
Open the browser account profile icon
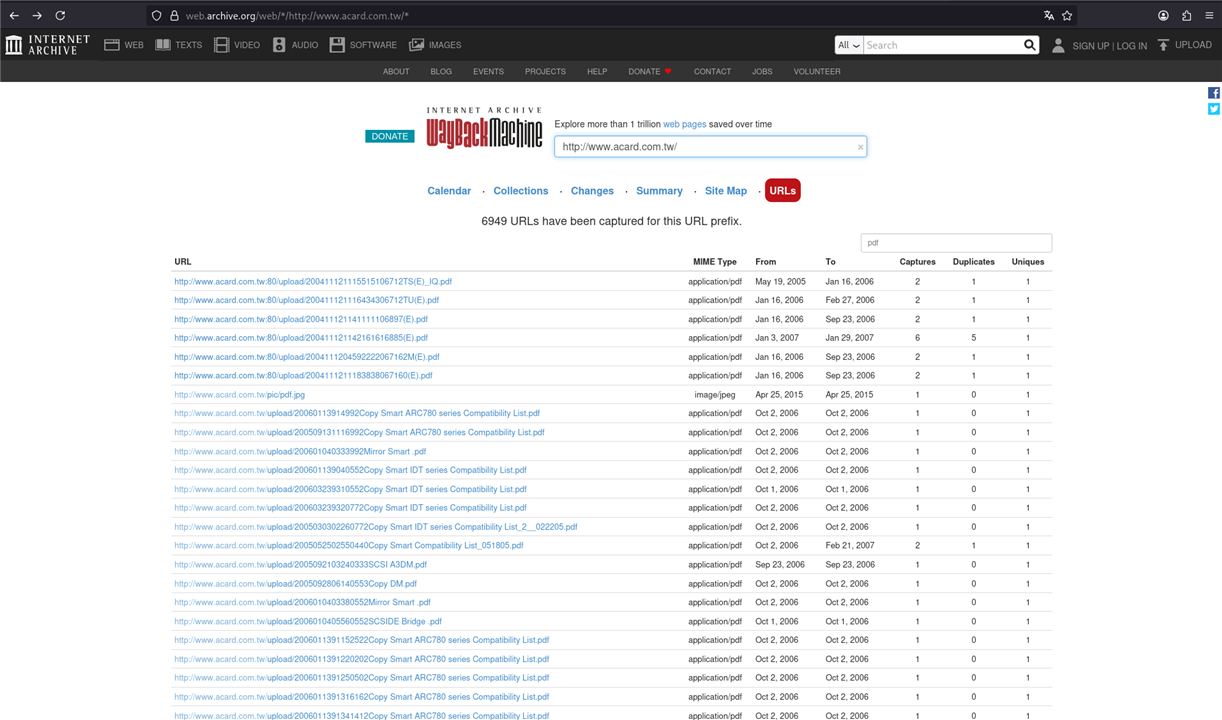pos(1163,16)
